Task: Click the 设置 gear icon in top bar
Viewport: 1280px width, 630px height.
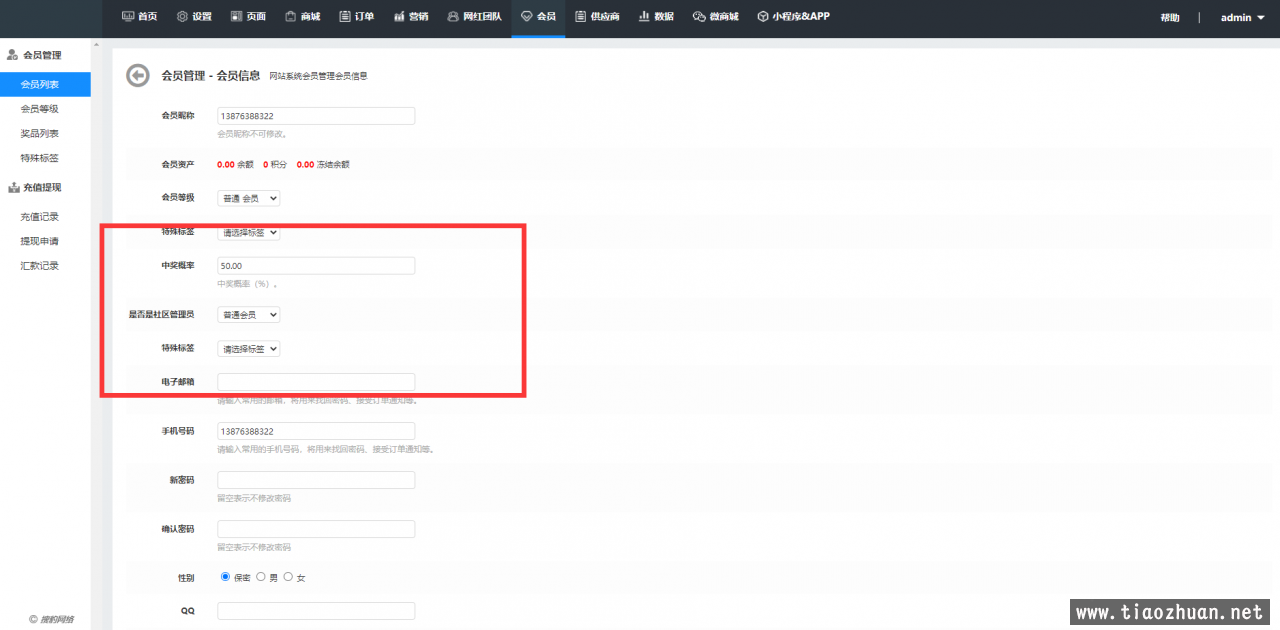Action: 182,16
